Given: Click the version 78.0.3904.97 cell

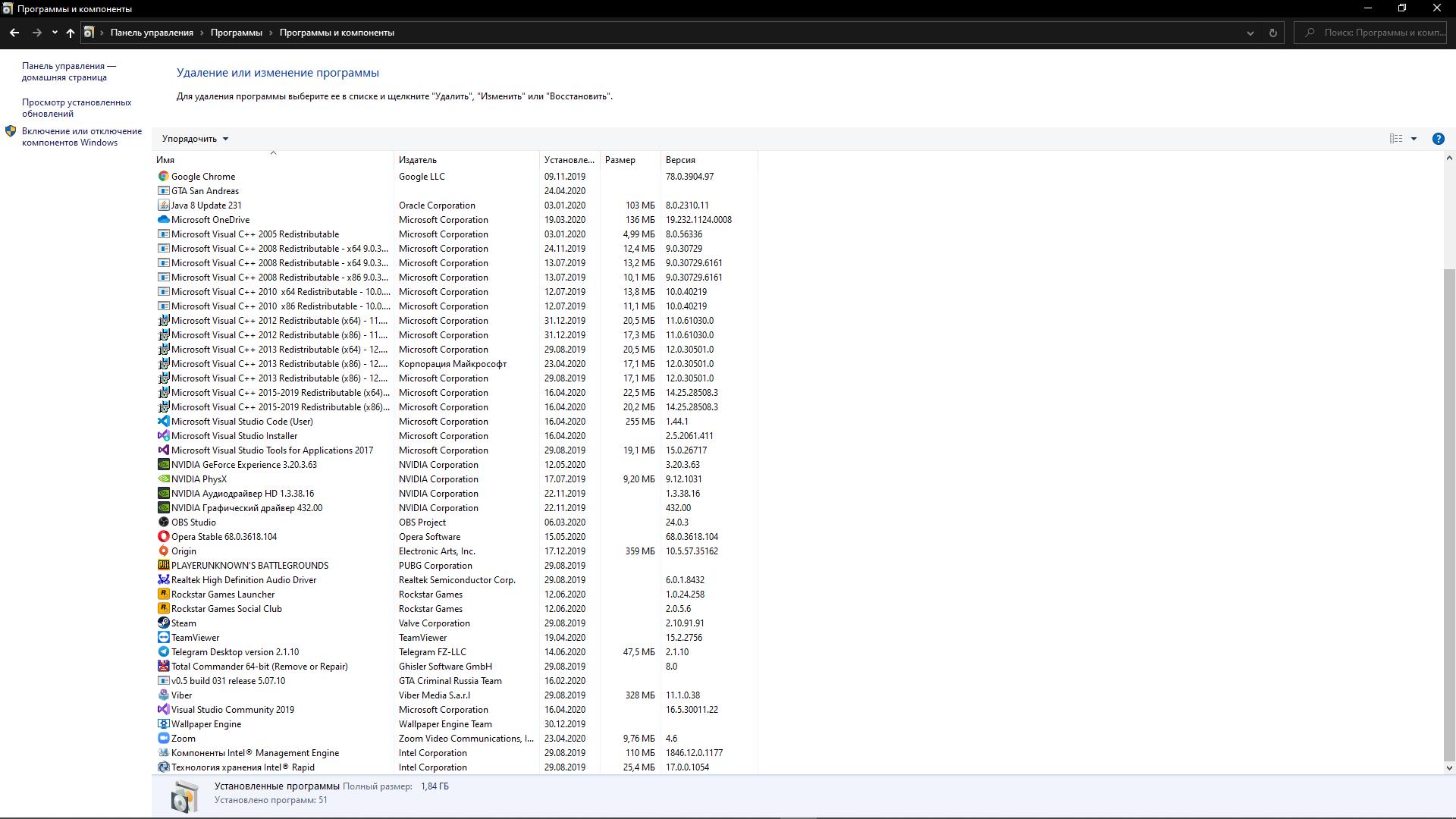Looking at the screenshot, I should pyautogui.click(x=689, y=176).
